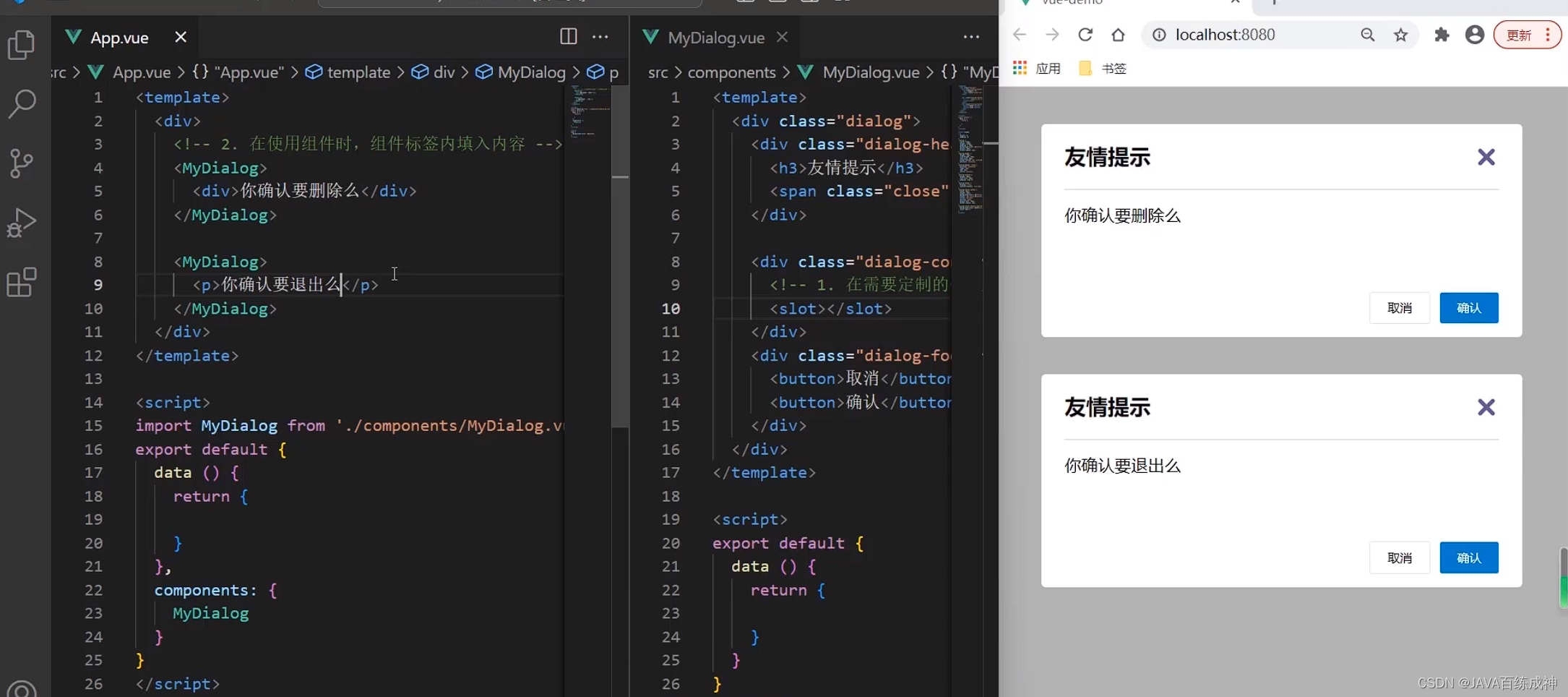Go to browser home page
The width and height of the screenshot is (1568, 697).
[x=1118, y=35]
